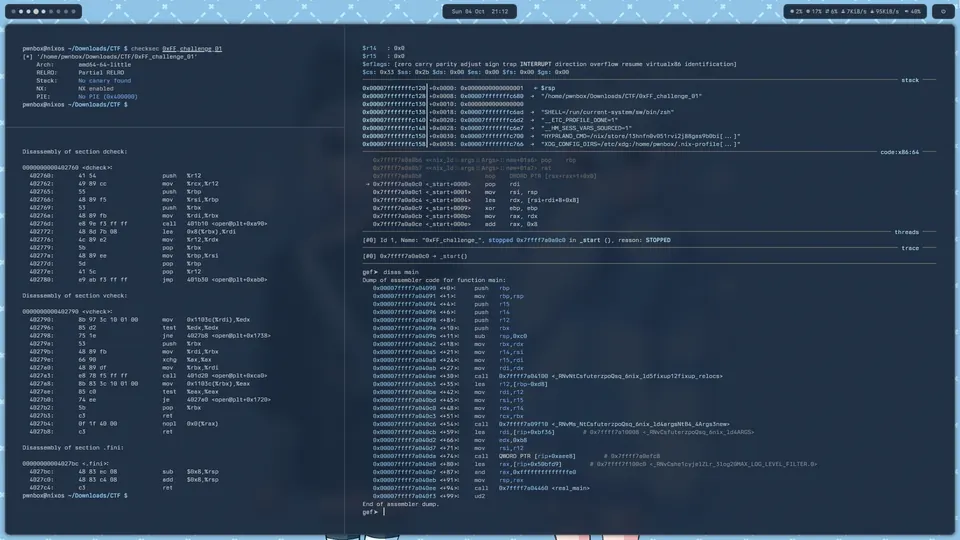The width and height of the screenshot is (960, 540).
Task: Click the underlined 0xFF_challenge_01 argument of checksec
Action: point(192,48)
